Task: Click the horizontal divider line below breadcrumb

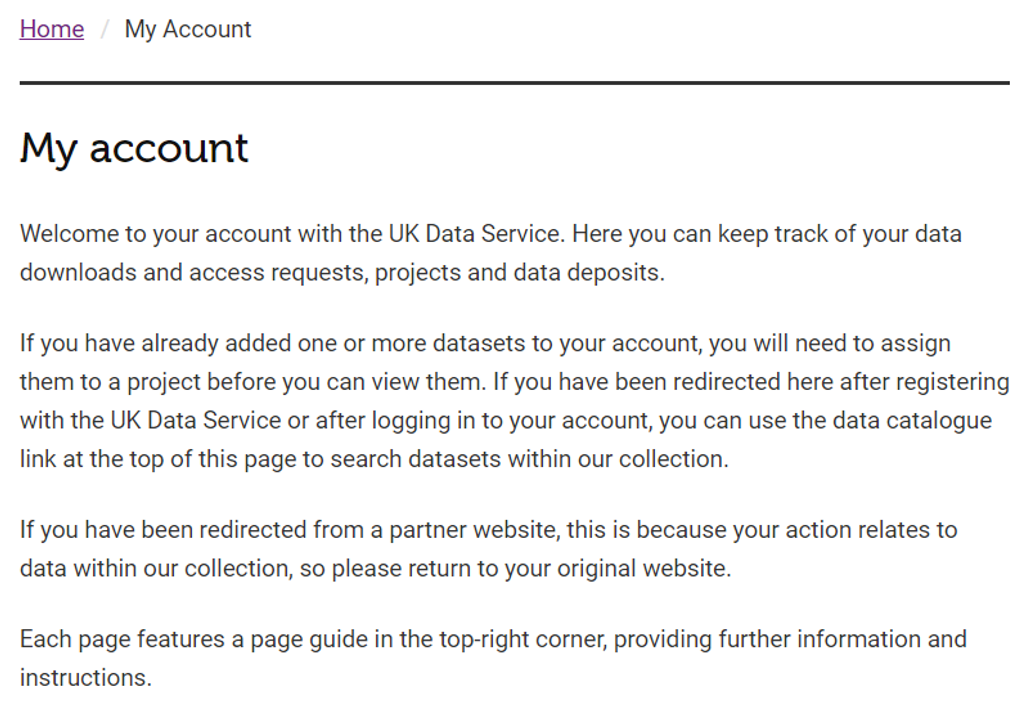Action: (x=514, y=83)
